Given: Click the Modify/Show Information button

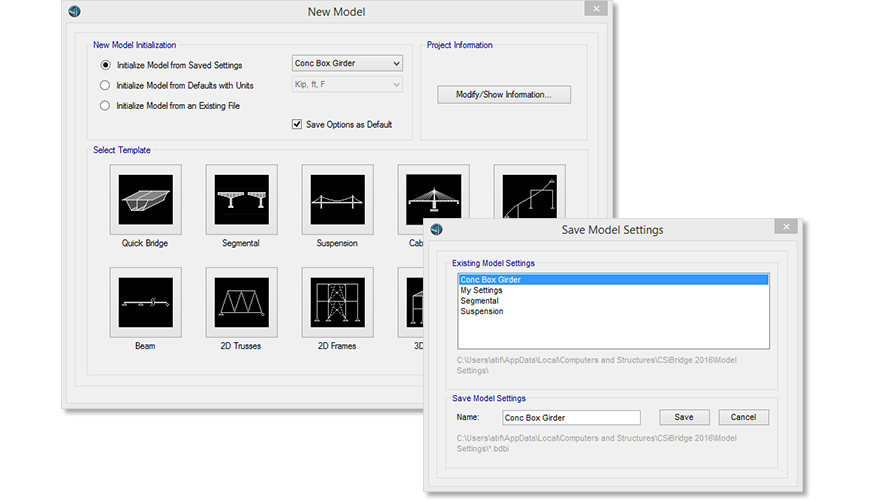Looking at the screenshot, I should click(504, 95).
